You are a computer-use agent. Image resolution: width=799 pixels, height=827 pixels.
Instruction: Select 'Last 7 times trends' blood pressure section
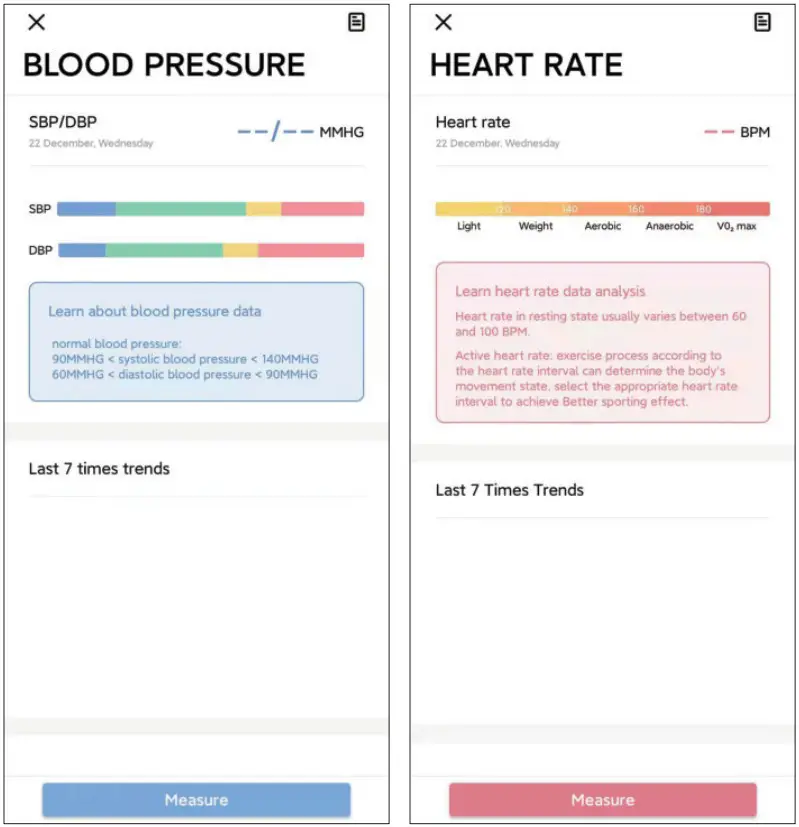pos(99,469)
